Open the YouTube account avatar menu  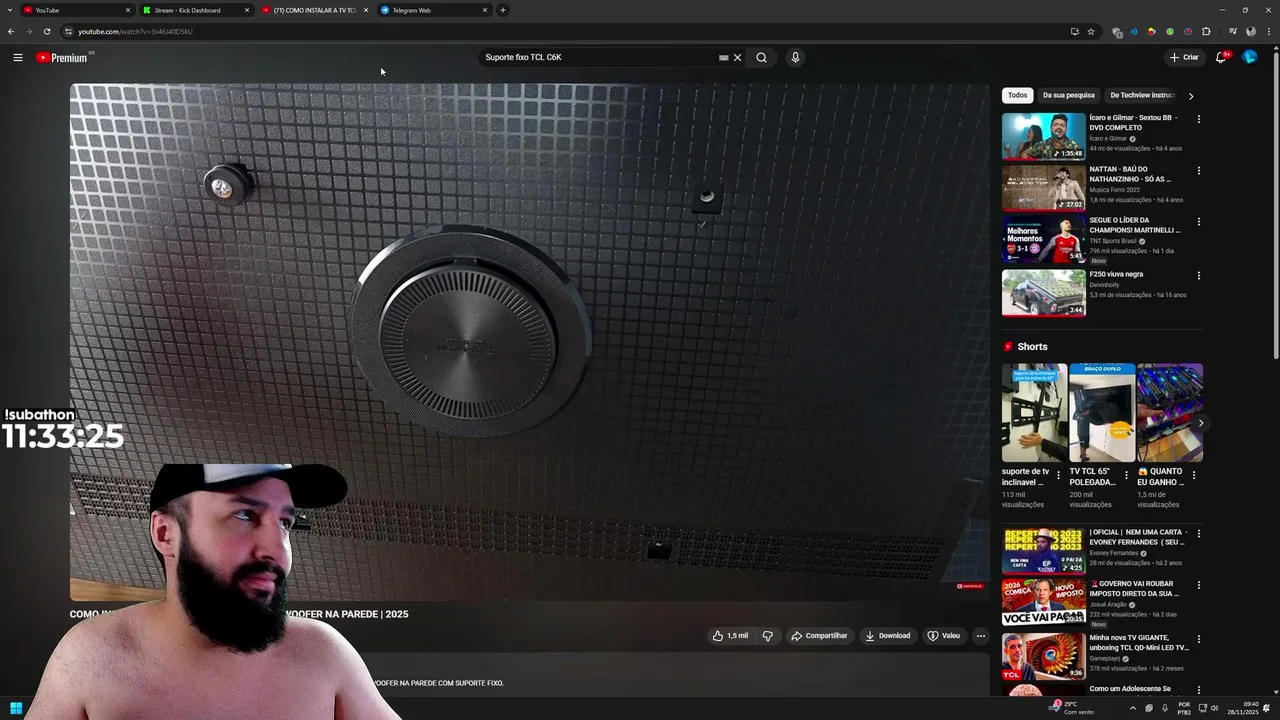pos(1250,57)
